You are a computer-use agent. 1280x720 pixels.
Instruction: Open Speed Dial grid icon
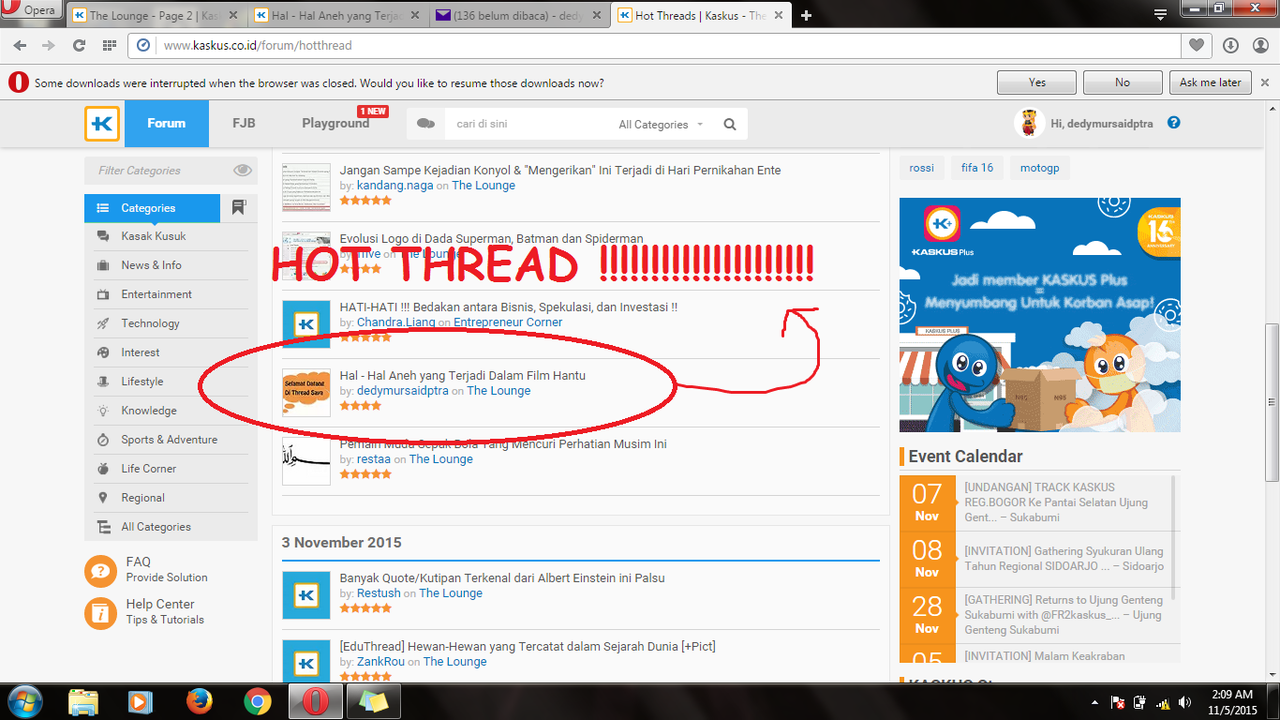tap(108, 46)
